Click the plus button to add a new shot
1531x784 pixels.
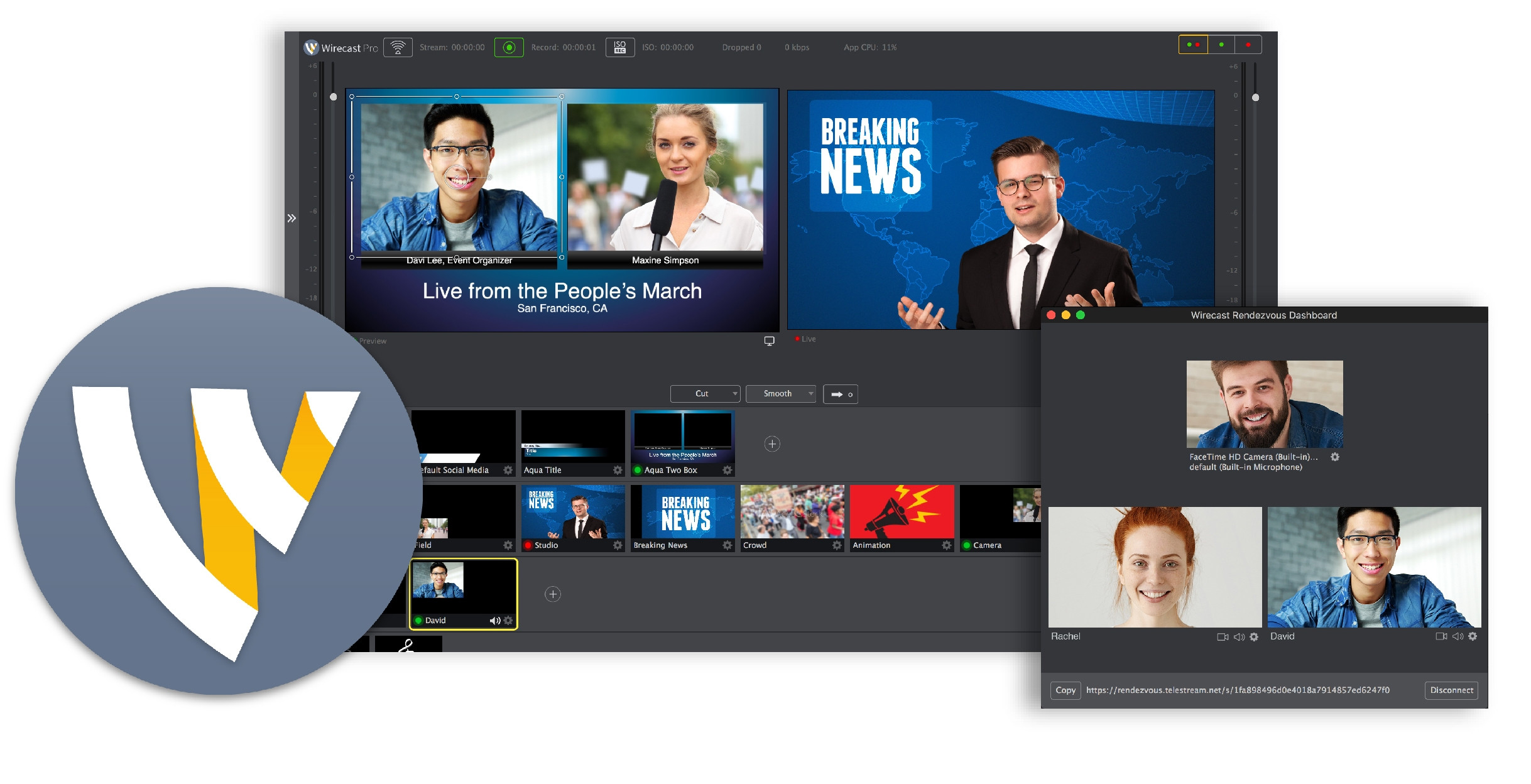771,444
